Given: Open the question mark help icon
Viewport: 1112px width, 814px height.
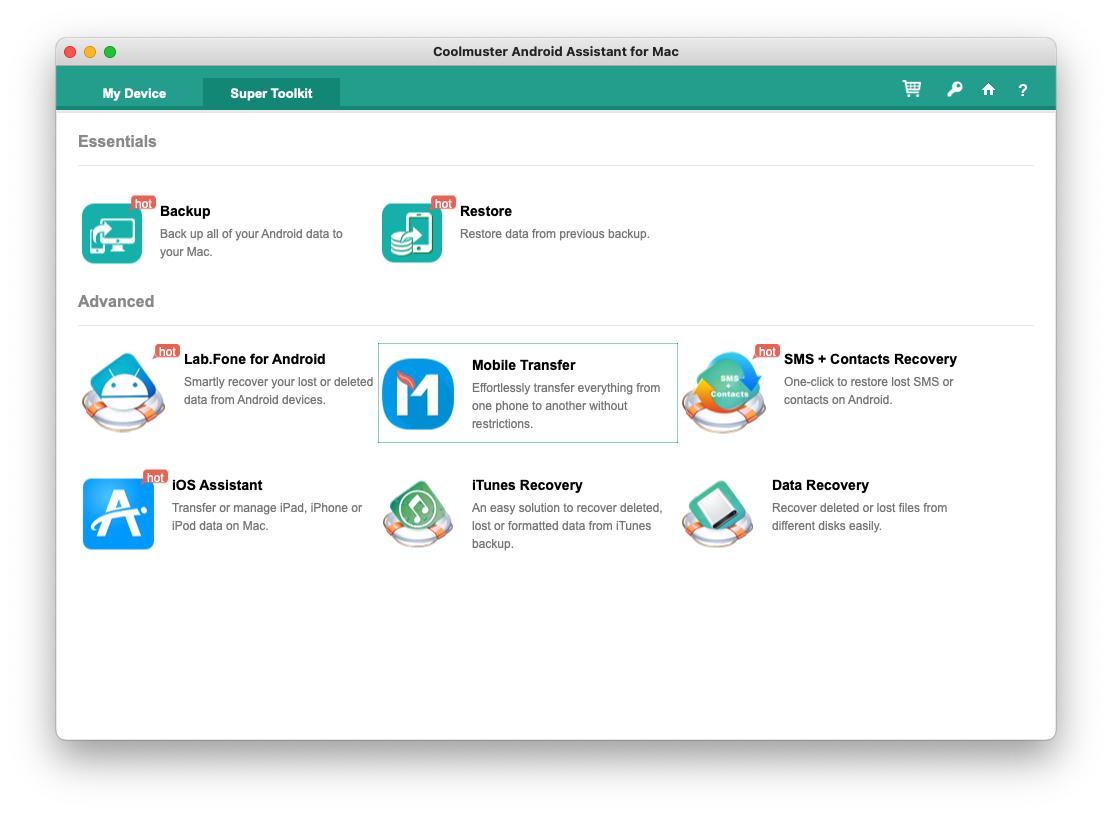Looking at the screenshot, I should 1023,90.
